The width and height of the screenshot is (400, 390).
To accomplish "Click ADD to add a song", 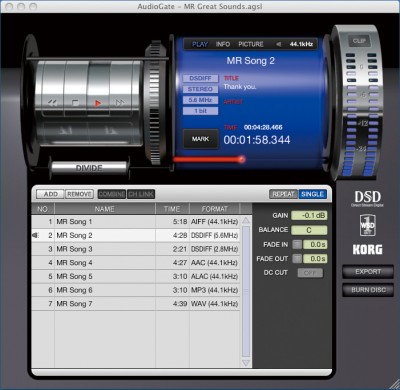I will click(50, 194).
